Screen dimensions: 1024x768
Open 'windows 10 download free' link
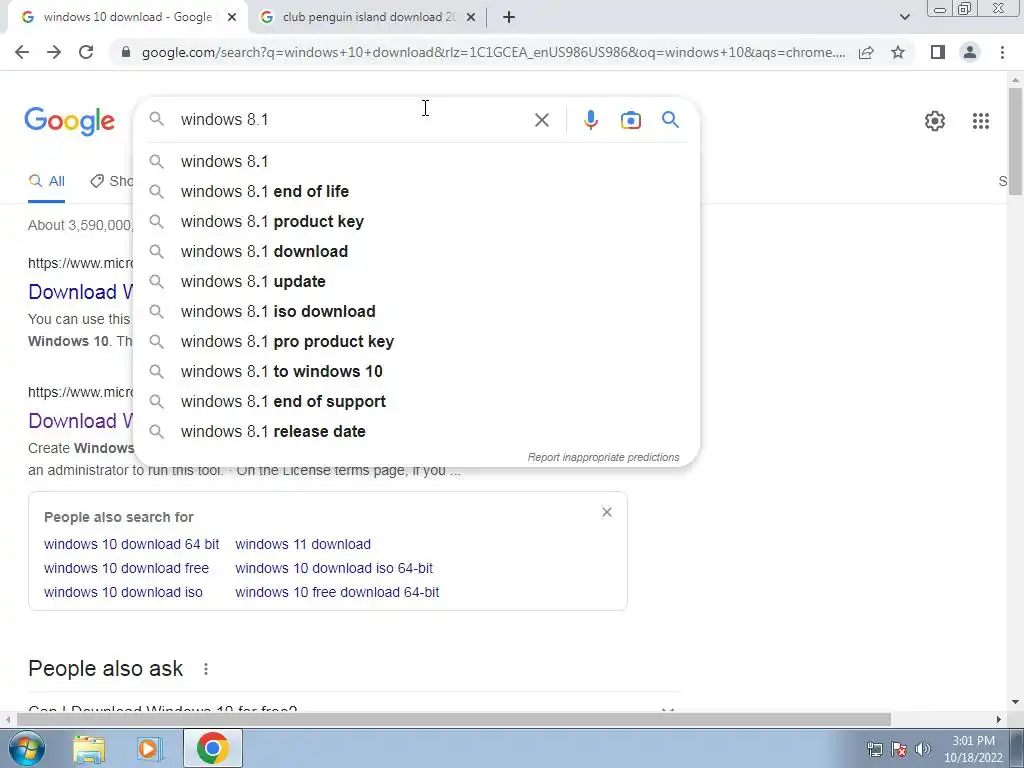(x=126, y=568)
